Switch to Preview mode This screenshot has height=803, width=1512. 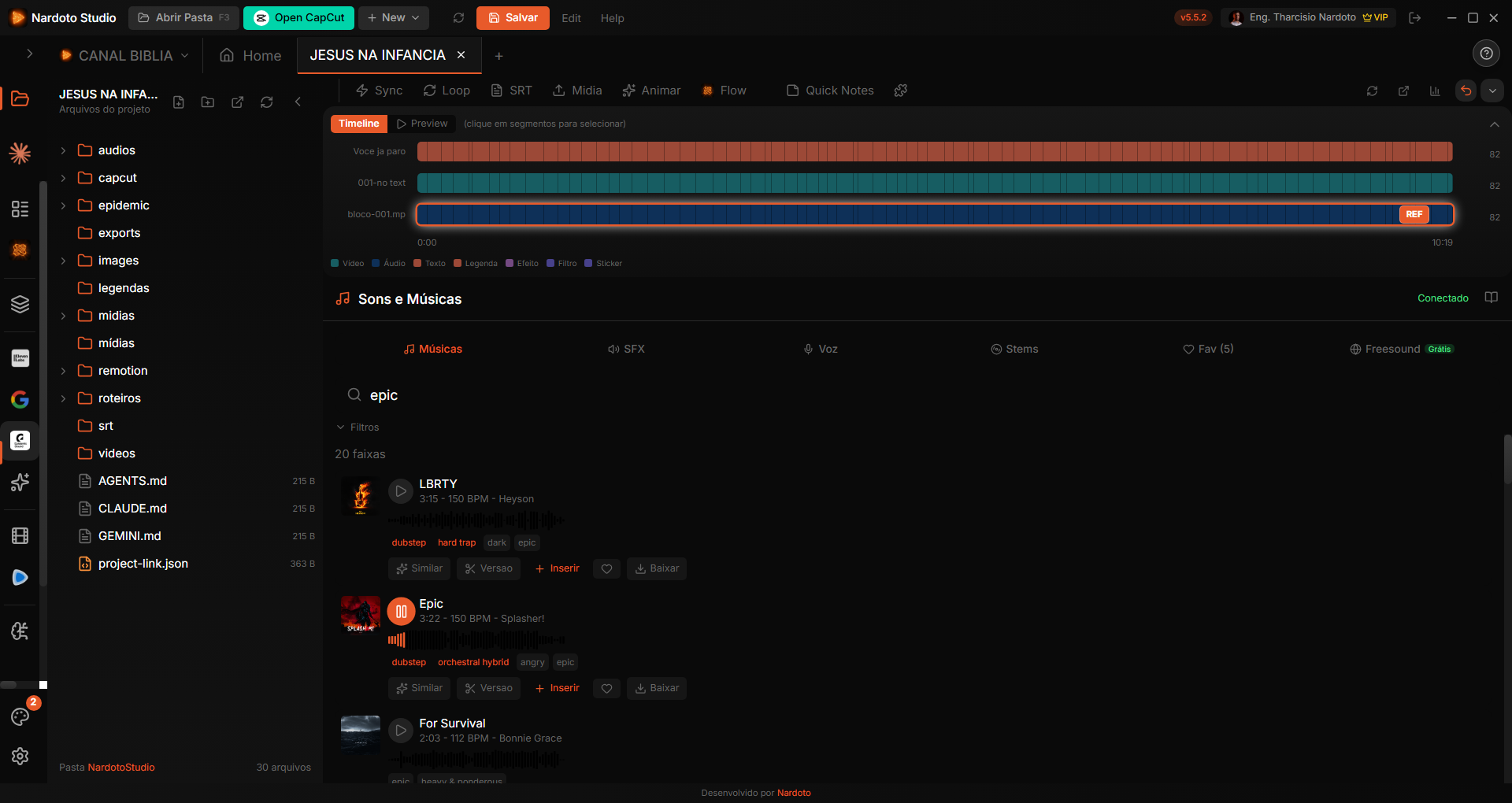[x=423, y=123]
